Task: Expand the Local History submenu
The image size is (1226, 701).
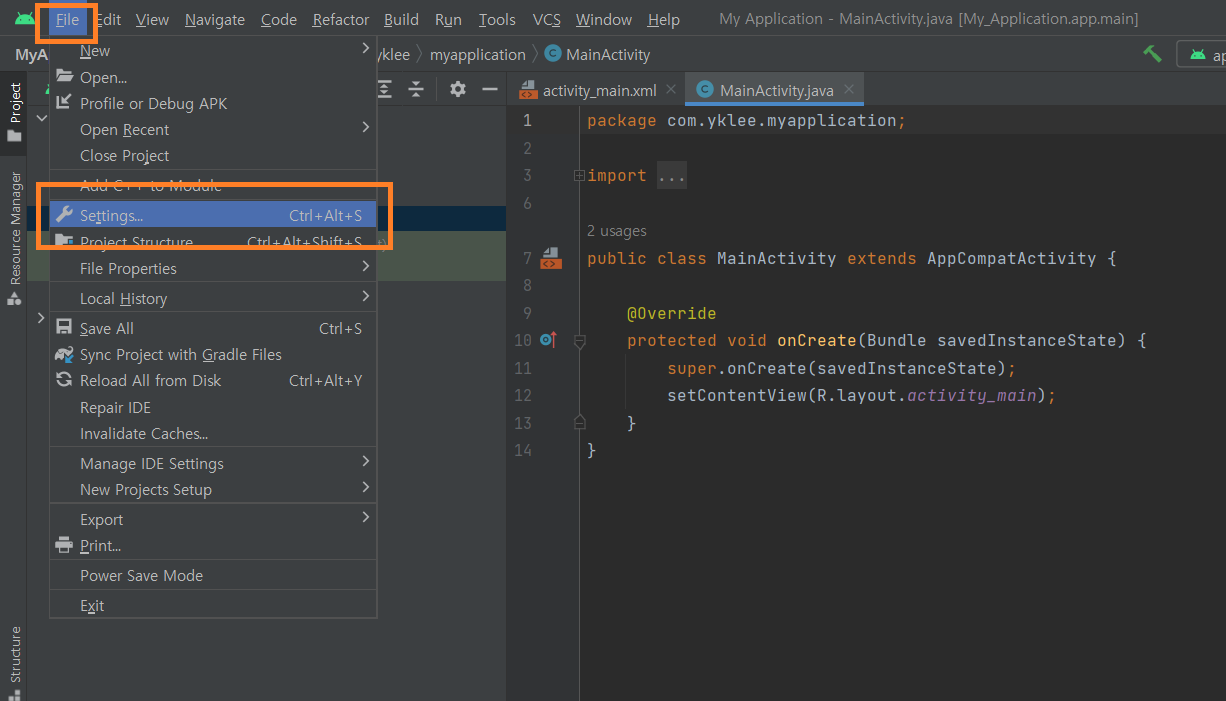Action: (x=366, y=296)
